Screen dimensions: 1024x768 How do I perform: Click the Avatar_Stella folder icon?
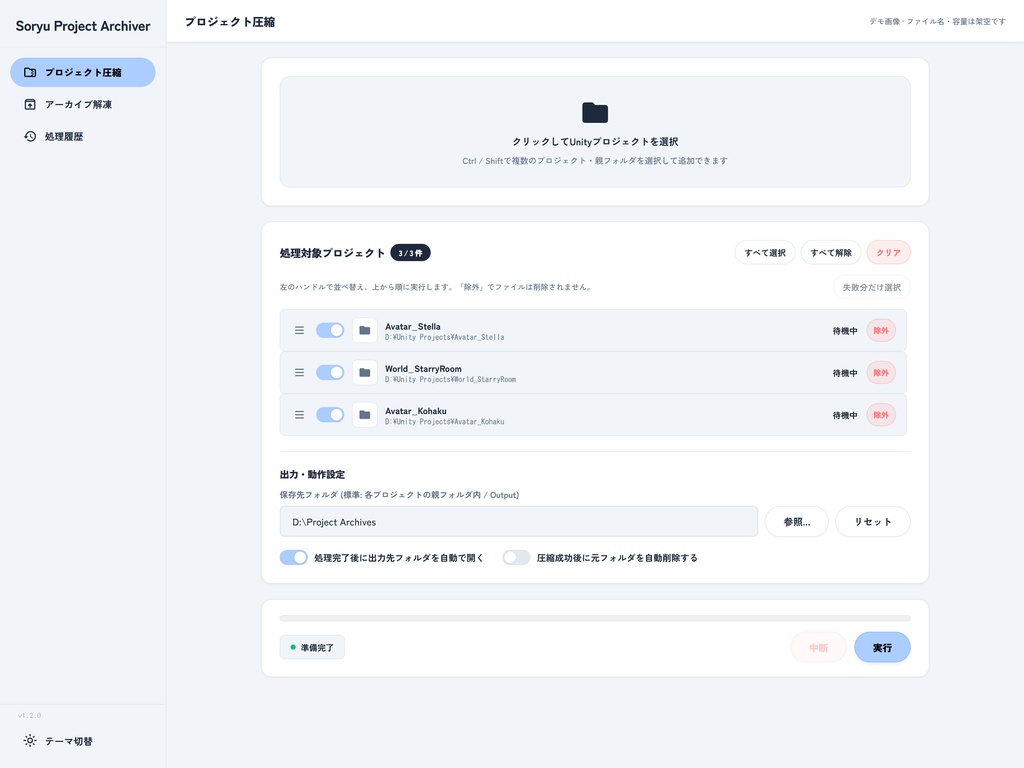(364, 330)
